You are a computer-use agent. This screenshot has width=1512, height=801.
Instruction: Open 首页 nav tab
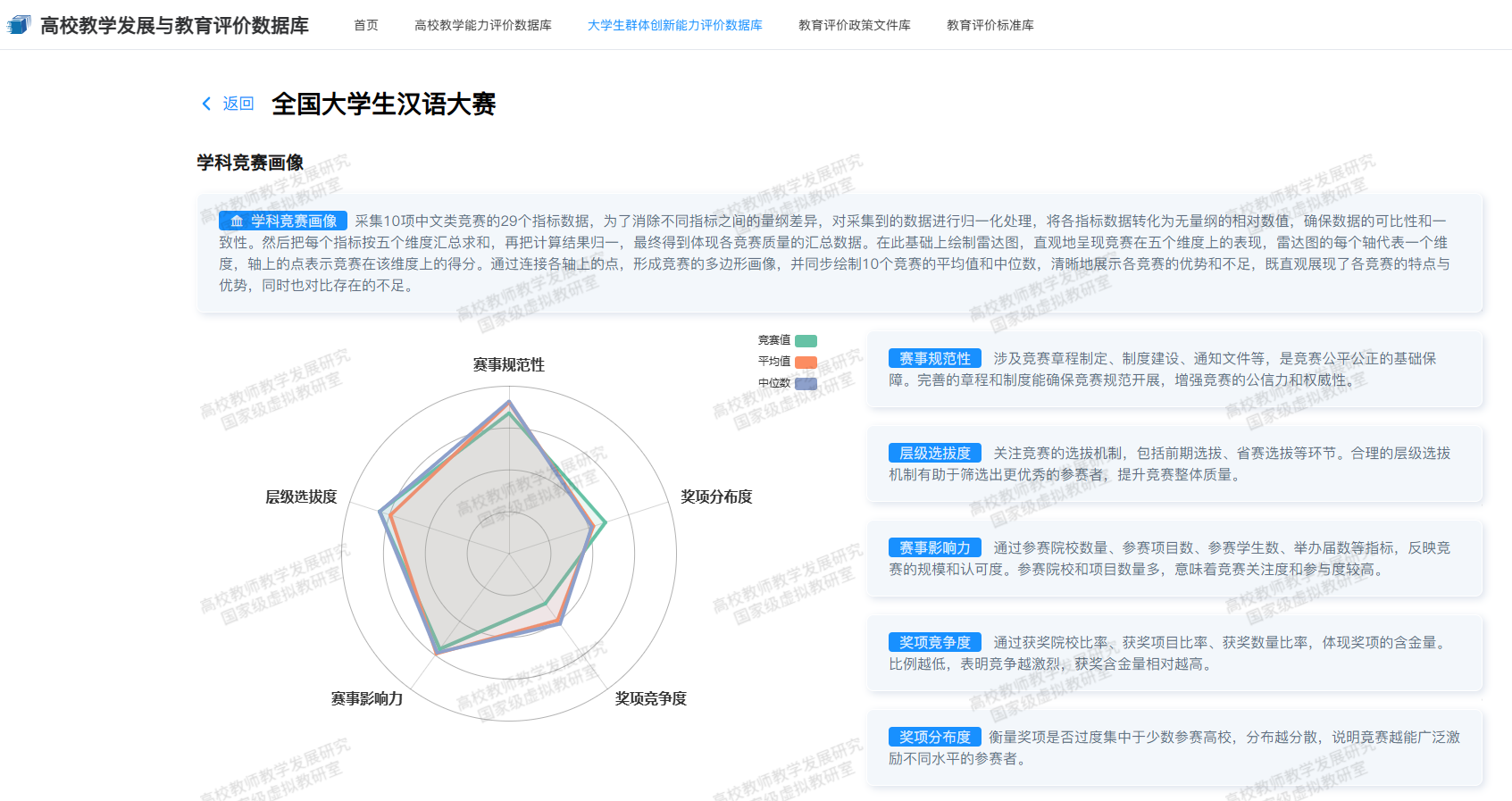tap(366, 25)
